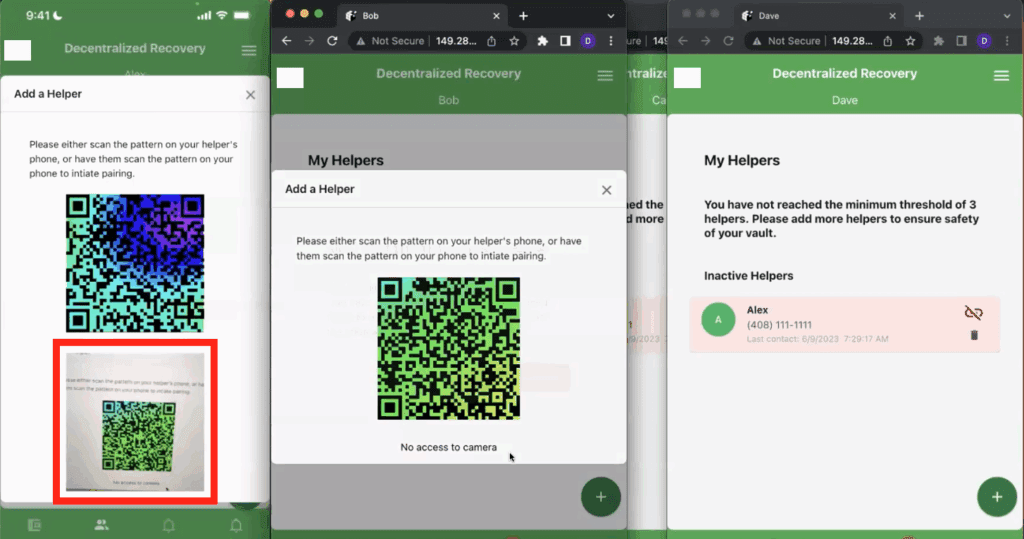Screen dimensions: 1024x539
Task: Toggle side panel in Bob's browser
Action: pyautogui.click(x=565, y=41)
